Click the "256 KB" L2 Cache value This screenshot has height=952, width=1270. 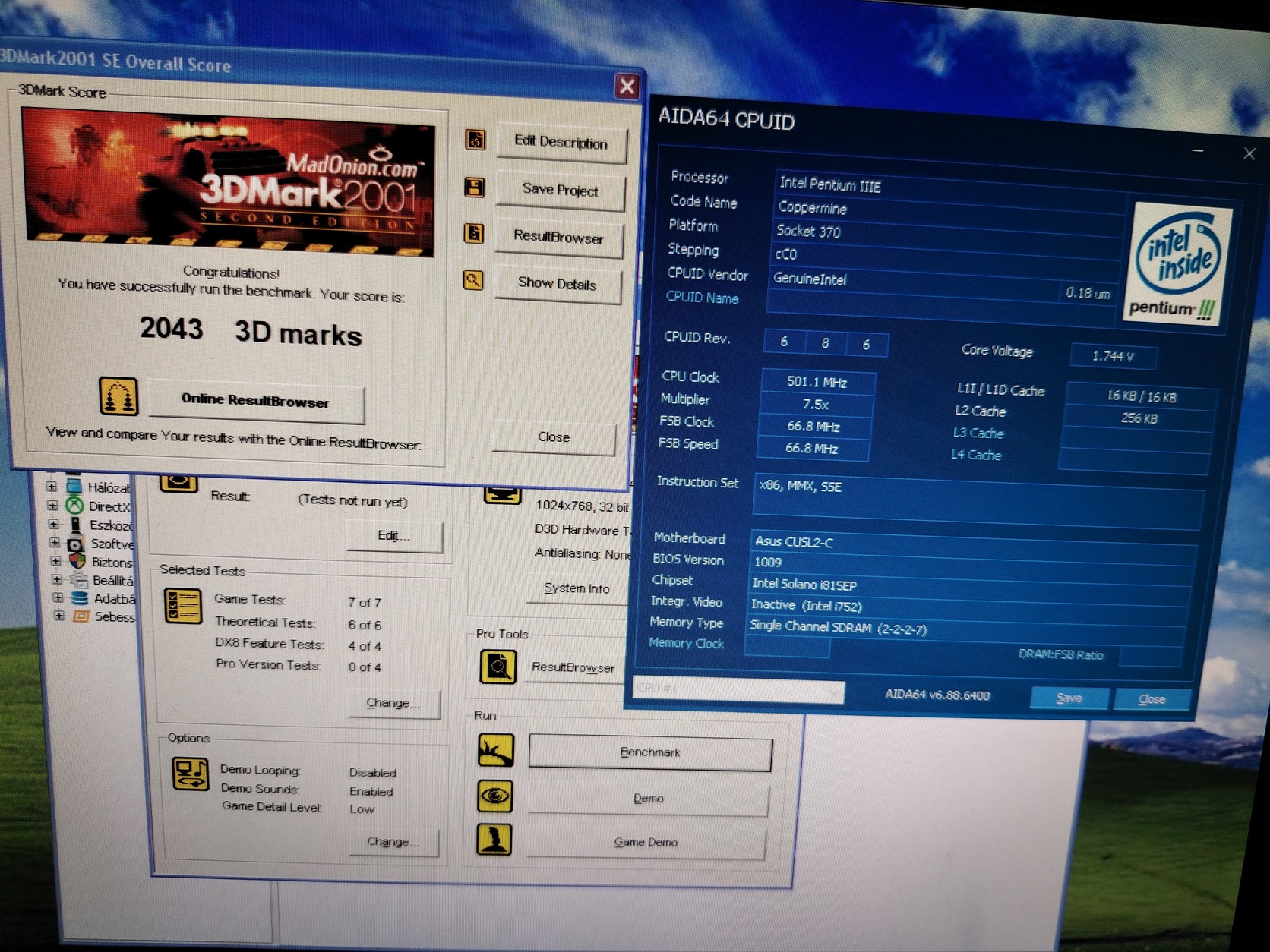click(1139, 418)
